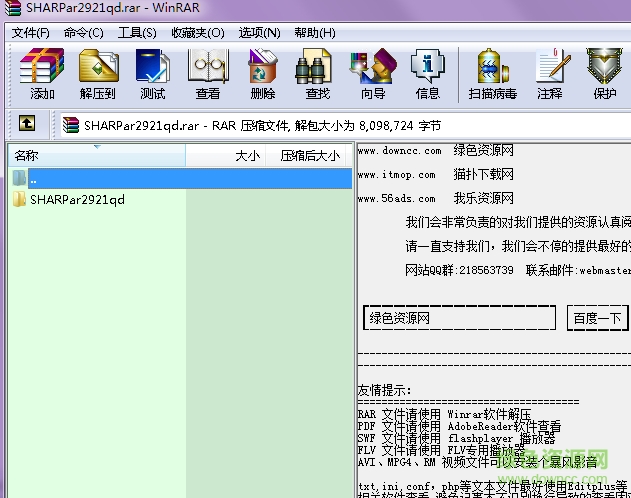Open the 命令(C) menu

tap(84, 33)
